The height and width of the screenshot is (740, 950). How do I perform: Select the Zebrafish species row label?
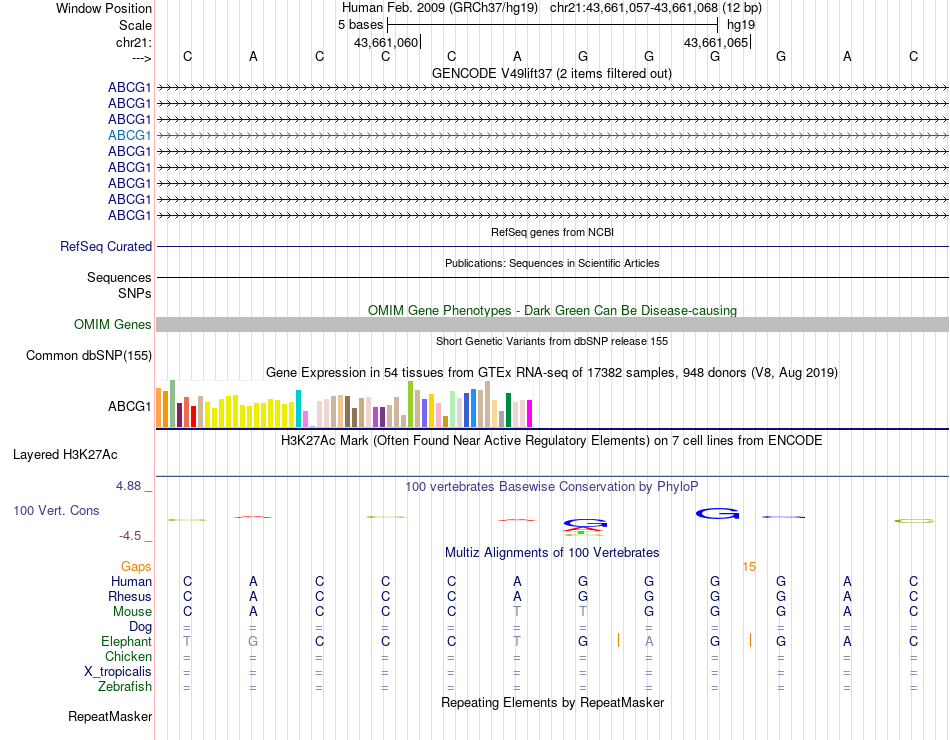click(x=125, y=687)
